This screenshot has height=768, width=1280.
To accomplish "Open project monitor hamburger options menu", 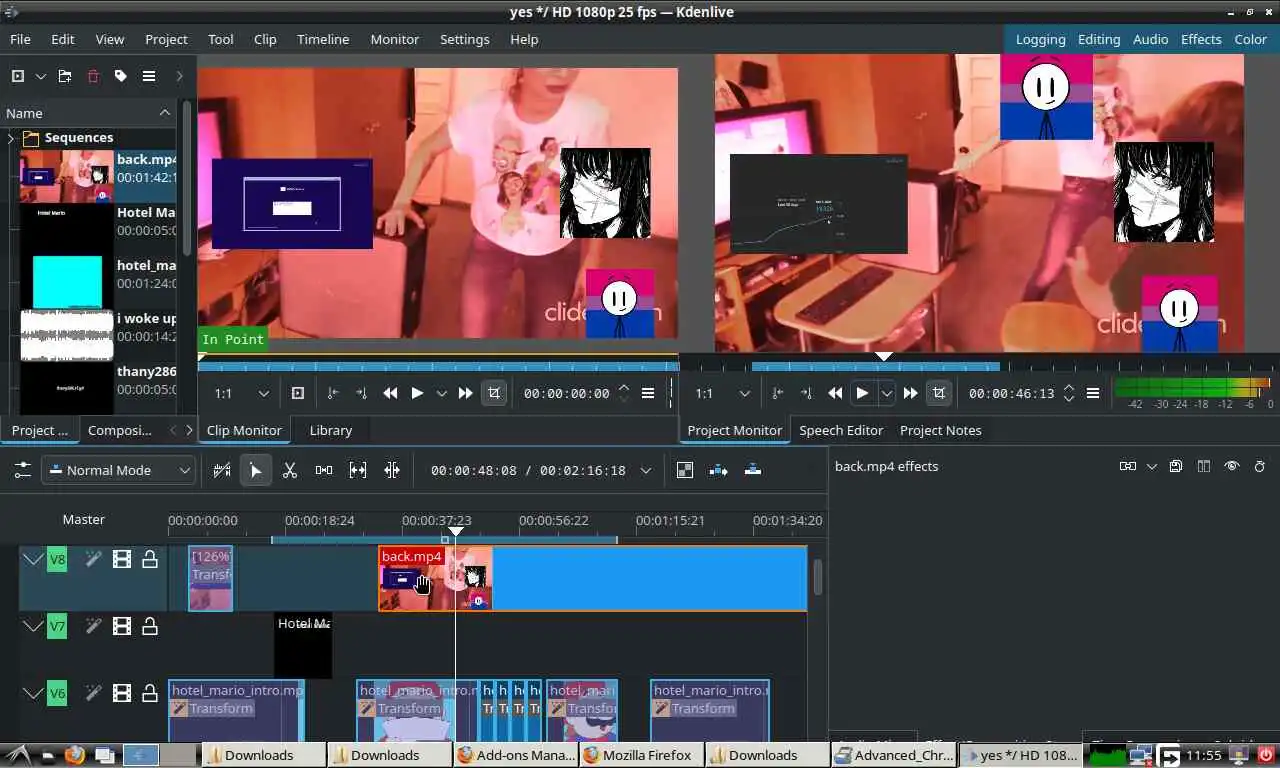I will (x=1093, y=393).
